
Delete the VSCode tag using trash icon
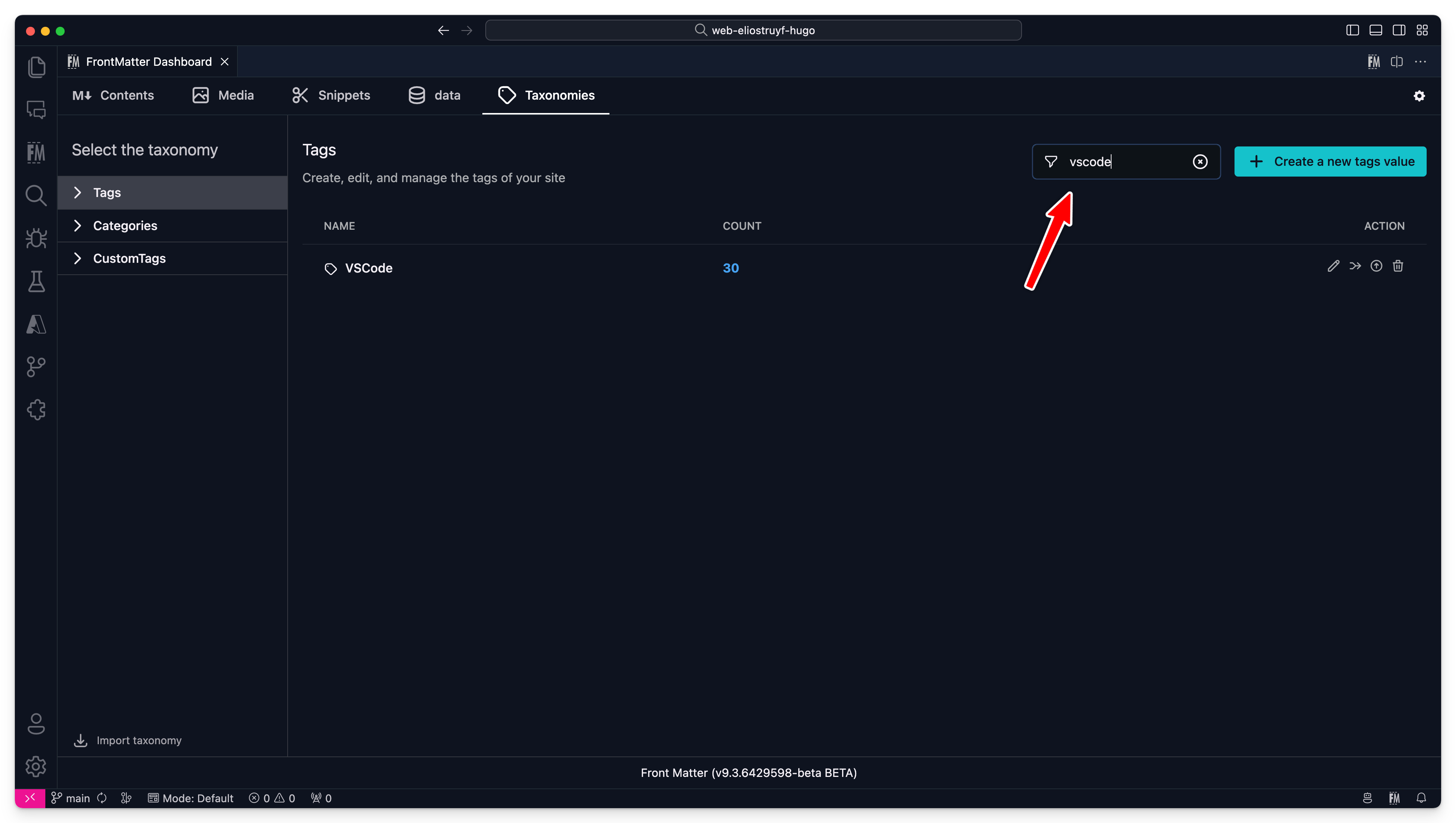click(1398, 266)
